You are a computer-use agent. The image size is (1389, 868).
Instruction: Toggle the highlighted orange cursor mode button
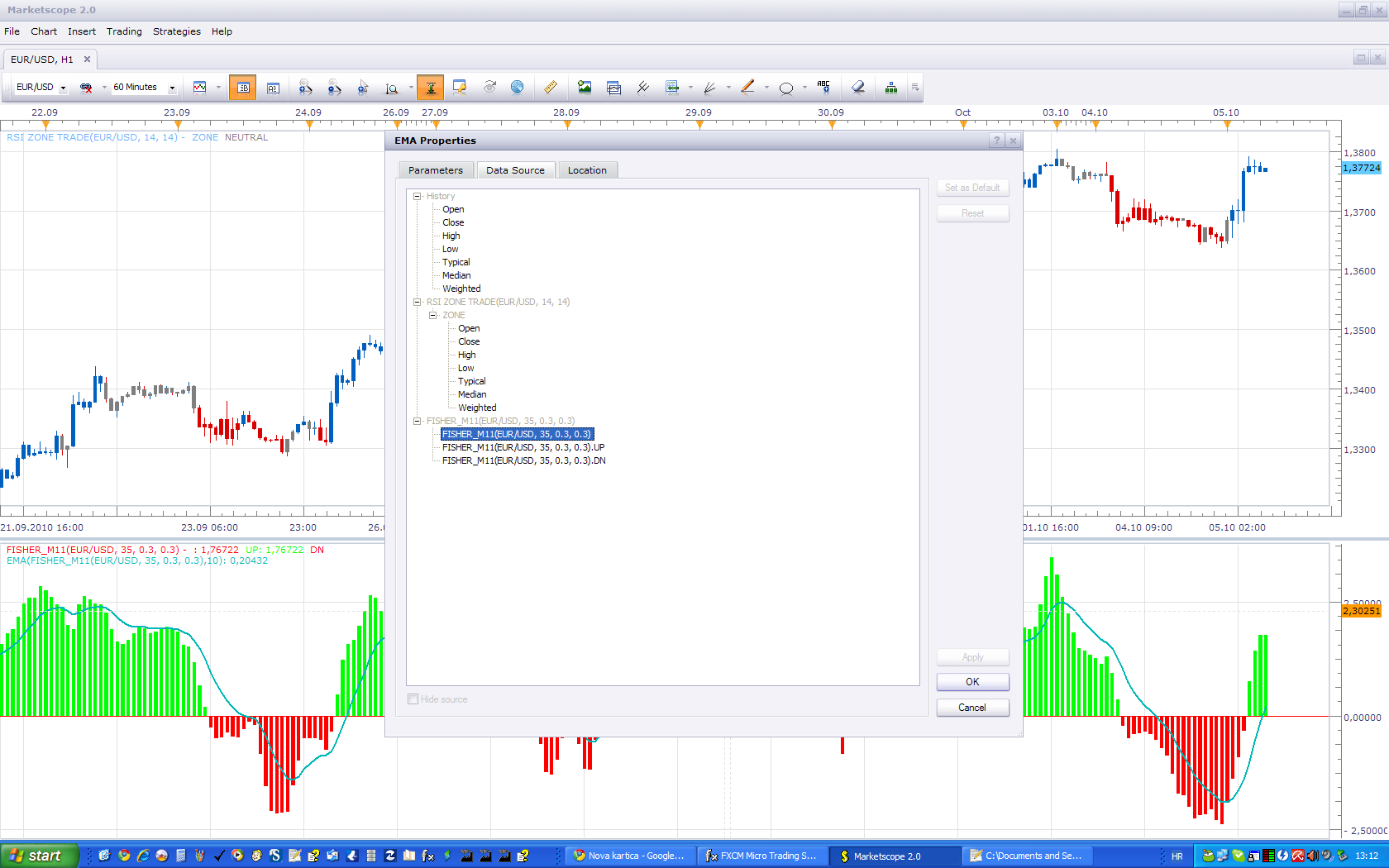(x=431, y=88)
